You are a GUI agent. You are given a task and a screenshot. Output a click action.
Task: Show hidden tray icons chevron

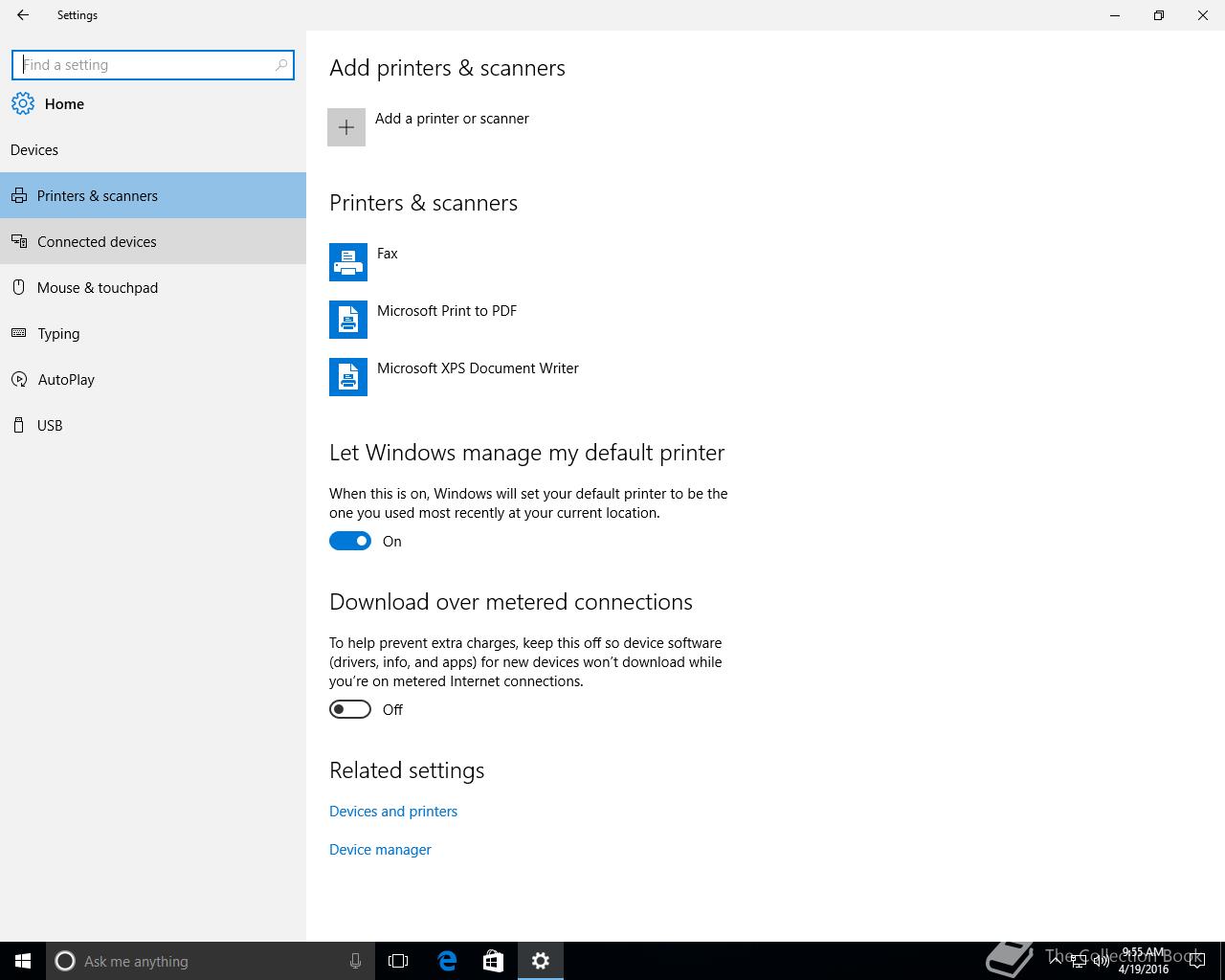pyautogui.click(x=1056, y=961)
